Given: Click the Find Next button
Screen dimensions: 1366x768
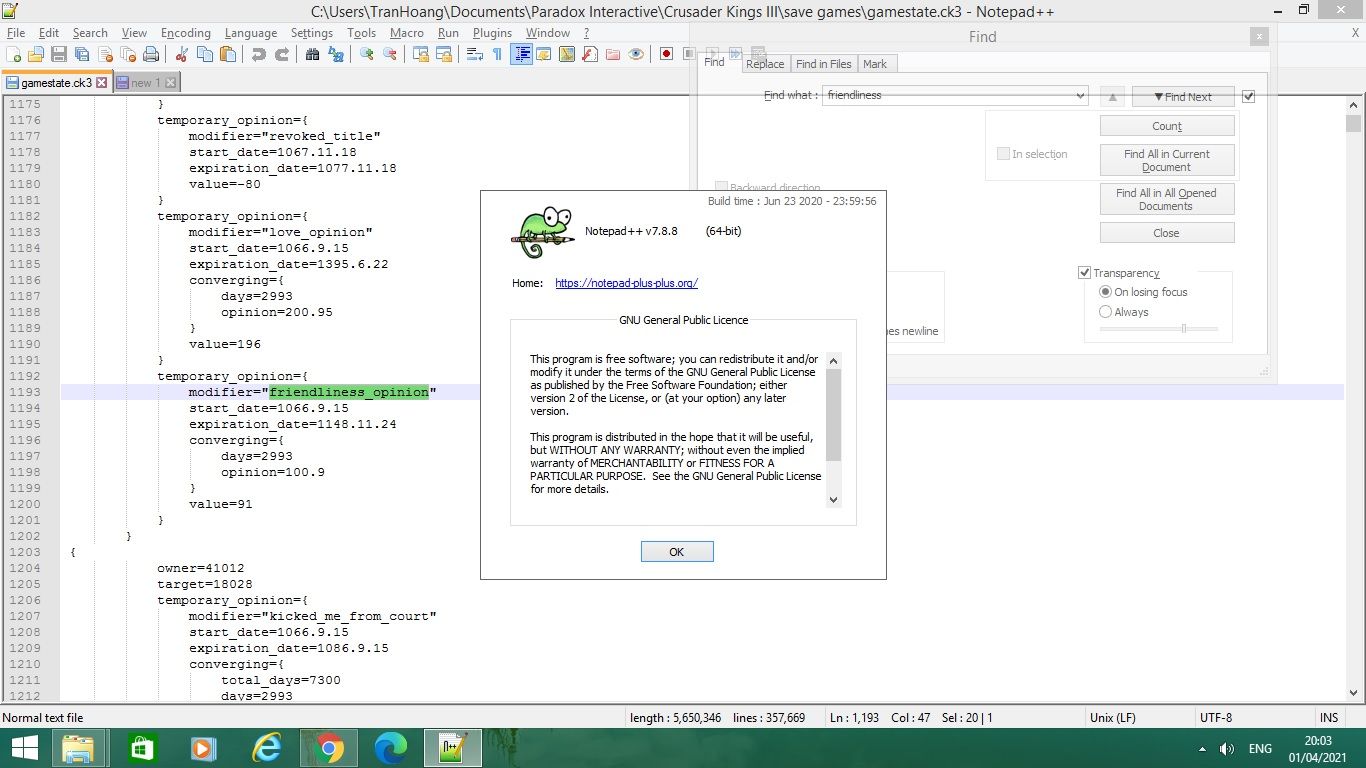Looking at the screenshot, I should tap(1183, 97).
